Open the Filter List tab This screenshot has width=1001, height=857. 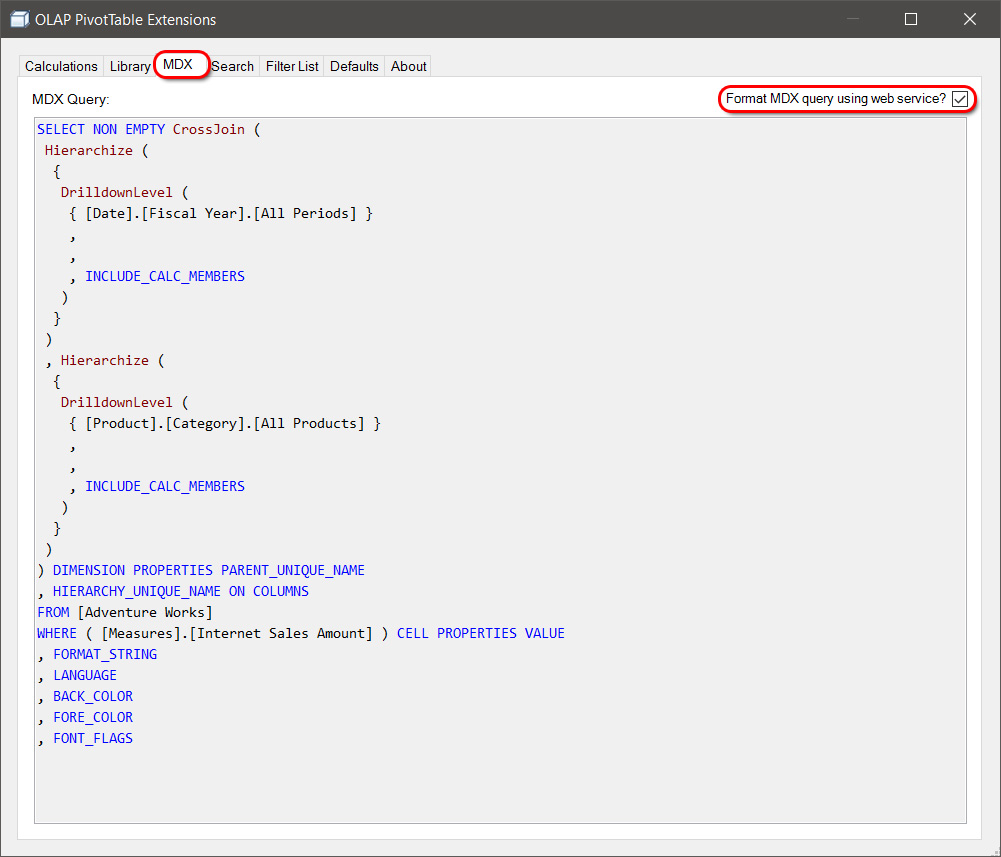[292, 66]
